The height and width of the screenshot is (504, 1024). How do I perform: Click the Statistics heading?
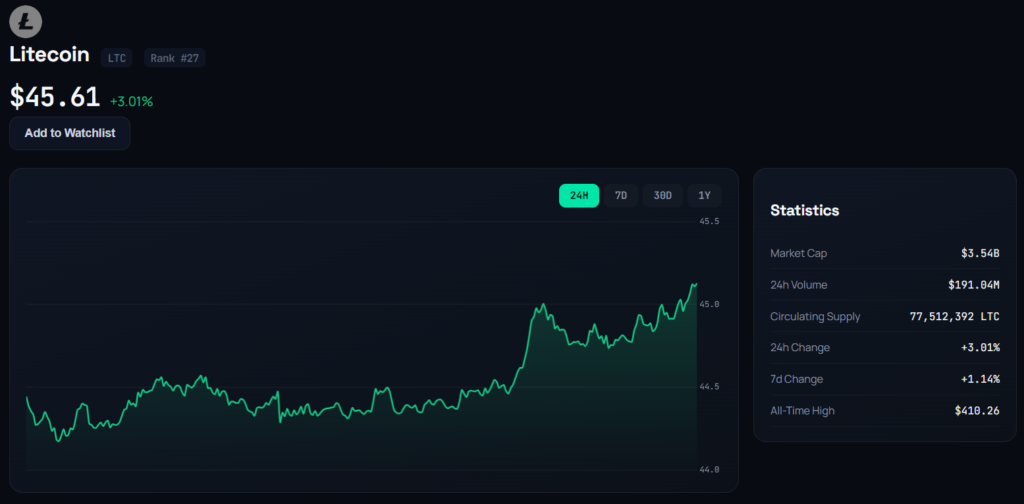[805, 210]
